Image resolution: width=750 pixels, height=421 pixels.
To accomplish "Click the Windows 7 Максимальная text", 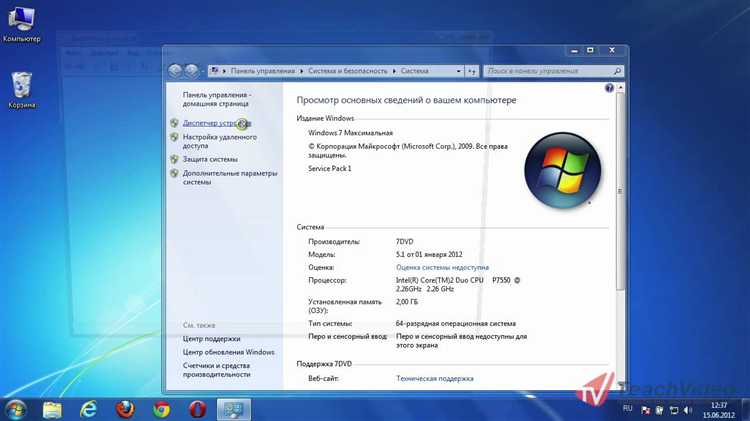I will pyautogui.click(x=350, y=133).
